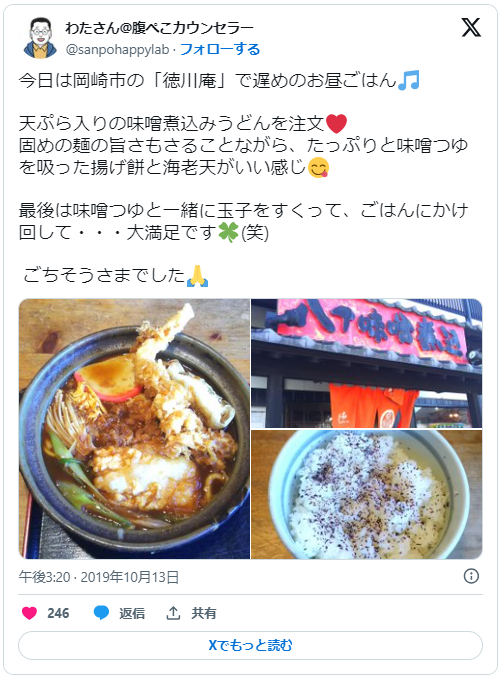Viewport: 501px width, 681px height.
Task: Click the author's avatar picture
Action: click(40, 38)
